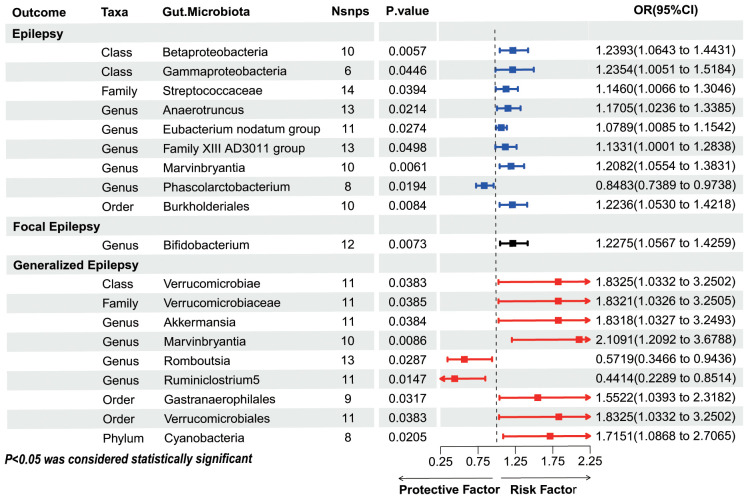Viewport: 748px width, 499px height.
Task: Click the Phascolarctobacterium blue square marker
Action: pyautogui.click(x=484, y=185)
